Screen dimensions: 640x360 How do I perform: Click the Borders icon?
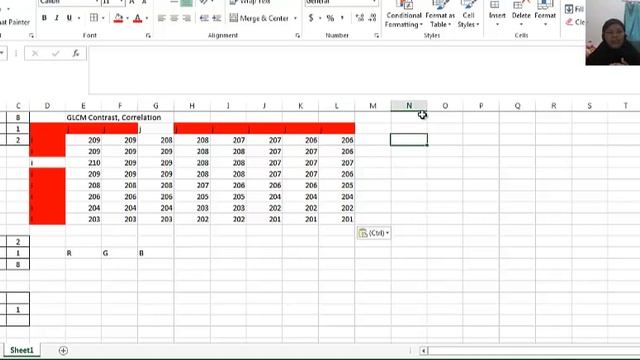[94, 18]
